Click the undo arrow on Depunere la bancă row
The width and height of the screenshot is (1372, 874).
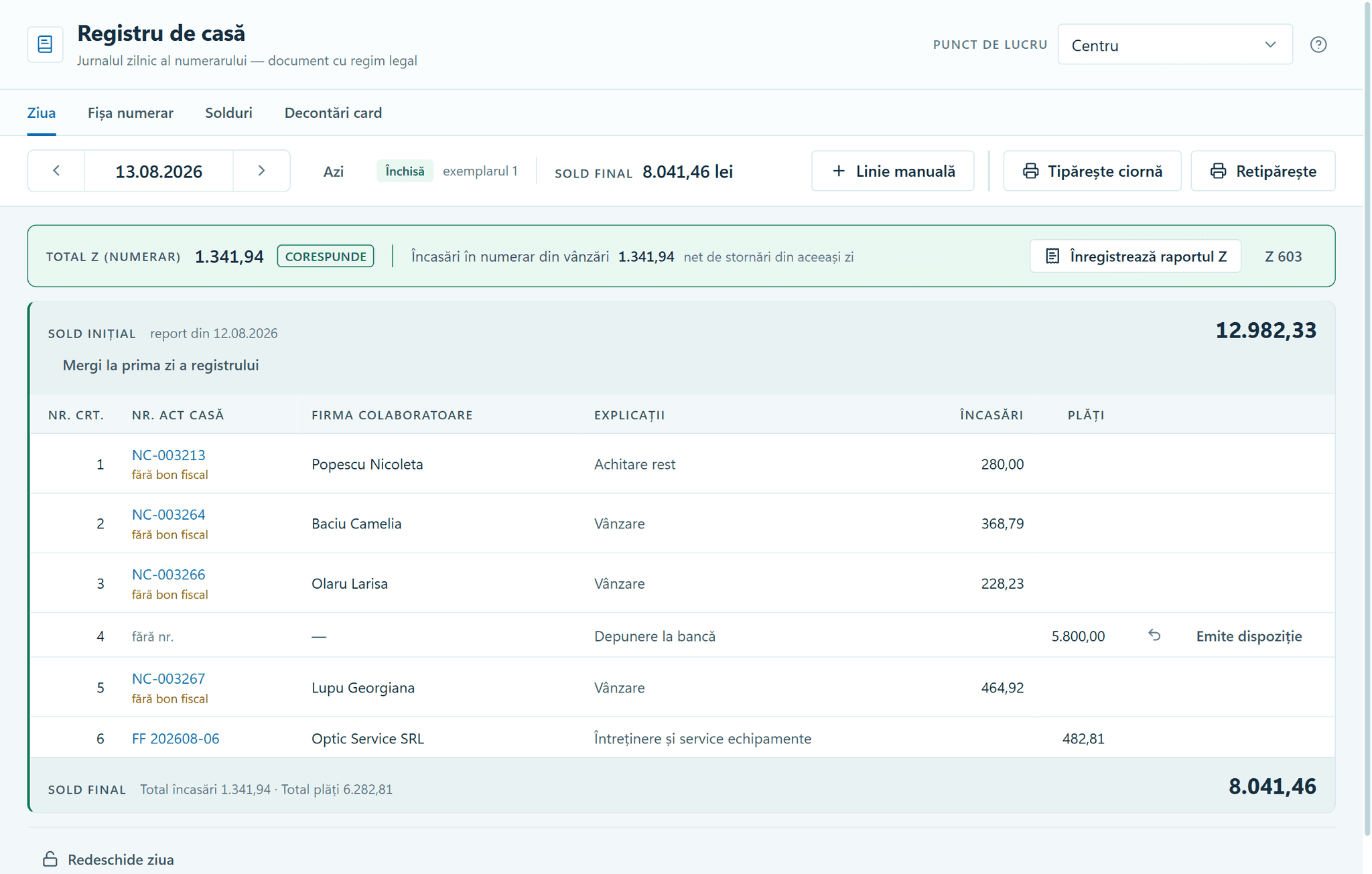point(1154,635)
